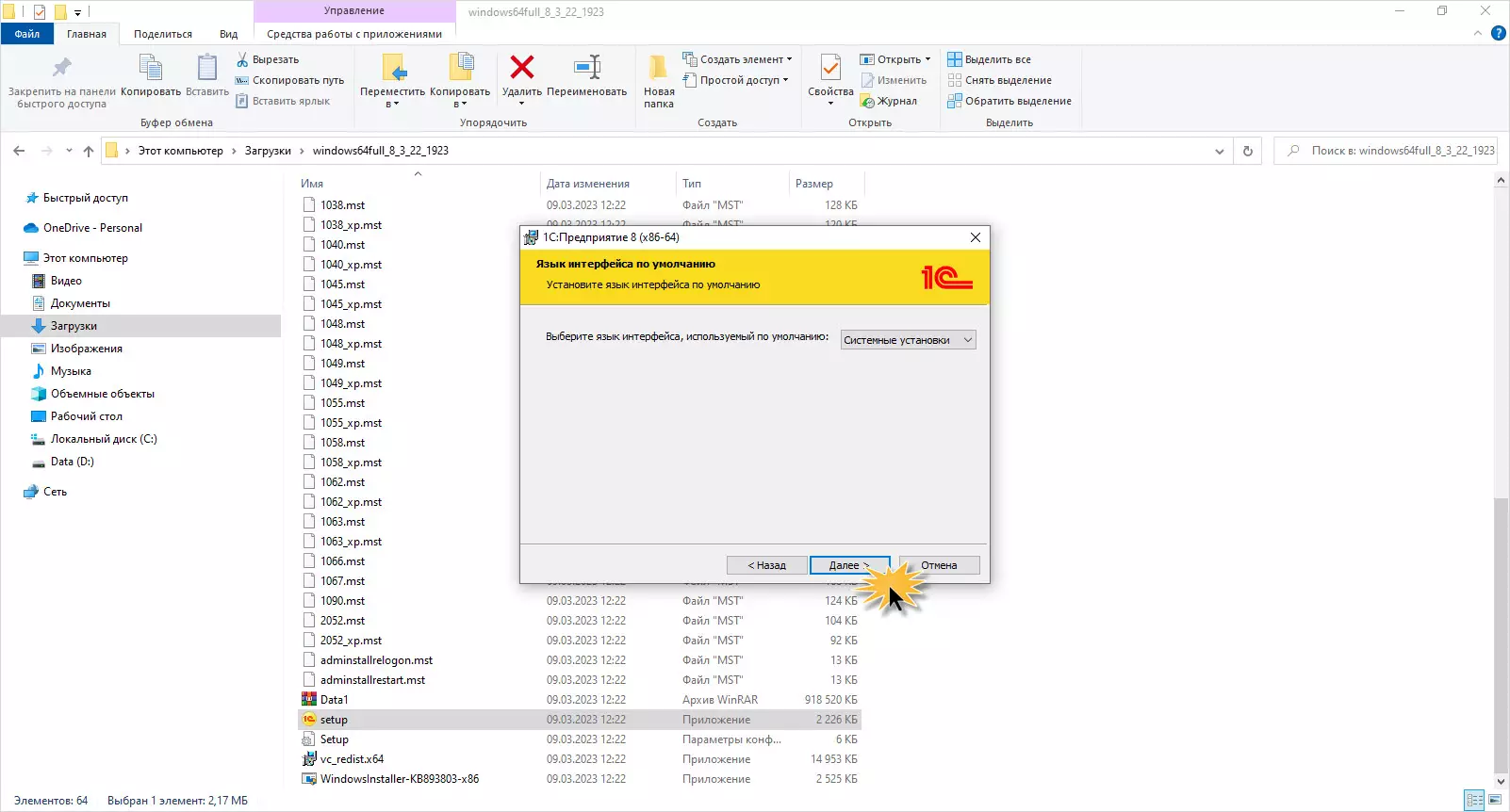1510x812 pixels.
Task: Switch to large thumbnails view icon
Action: [1495, 800]
